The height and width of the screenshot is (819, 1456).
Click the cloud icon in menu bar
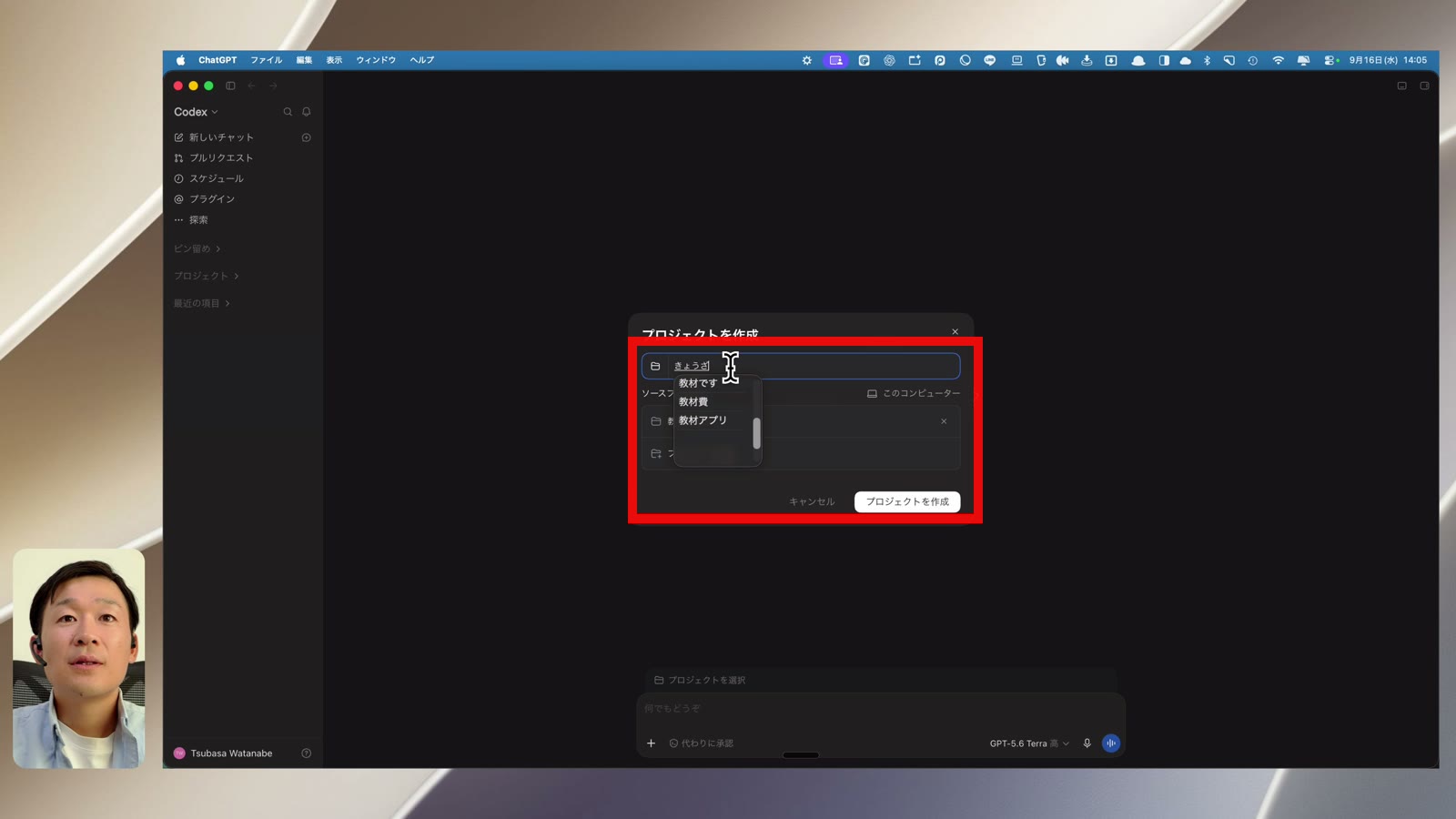[1185, 60]
